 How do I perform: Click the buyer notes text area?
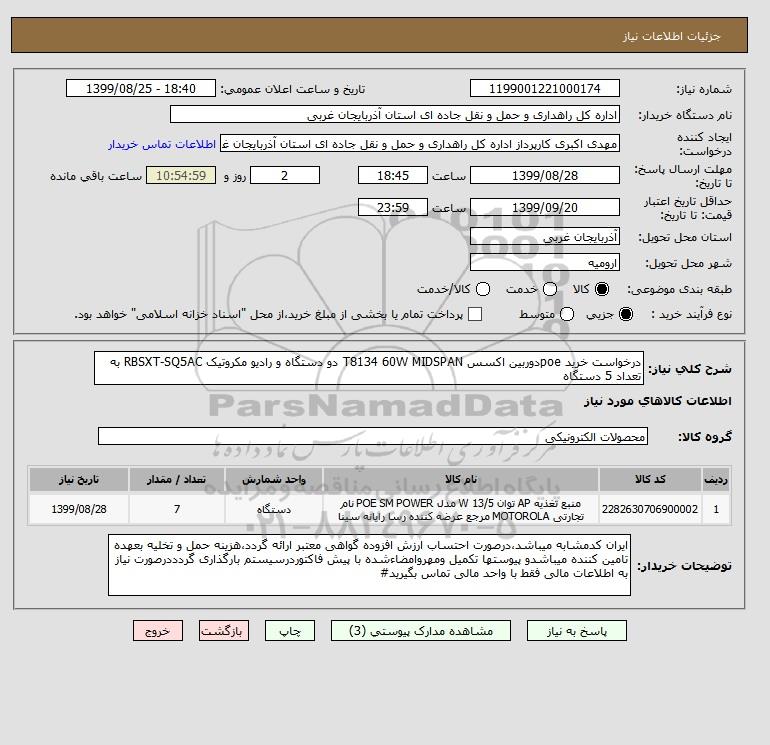tap(369, 565)
